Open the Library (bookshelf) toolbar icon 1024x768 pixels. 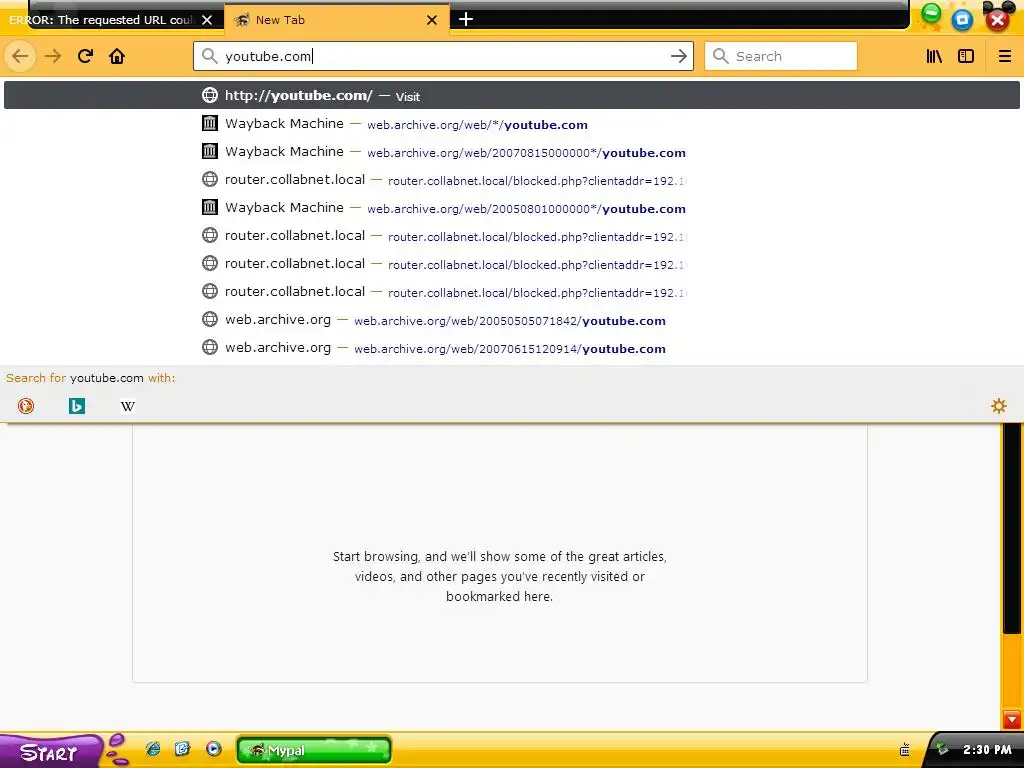coord(934,56)
